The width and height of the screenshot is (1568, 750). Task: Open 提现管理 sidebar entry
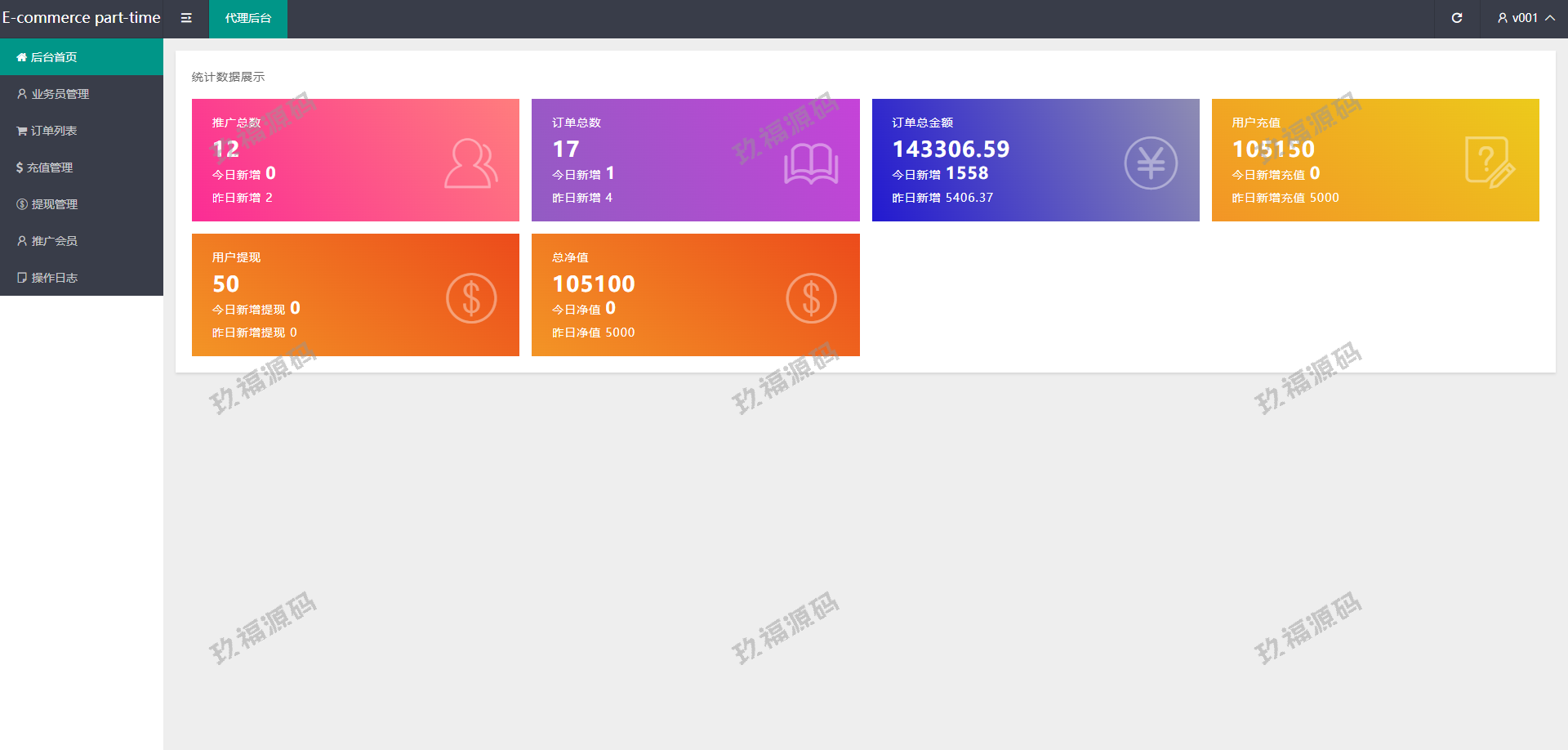point(54,204)
